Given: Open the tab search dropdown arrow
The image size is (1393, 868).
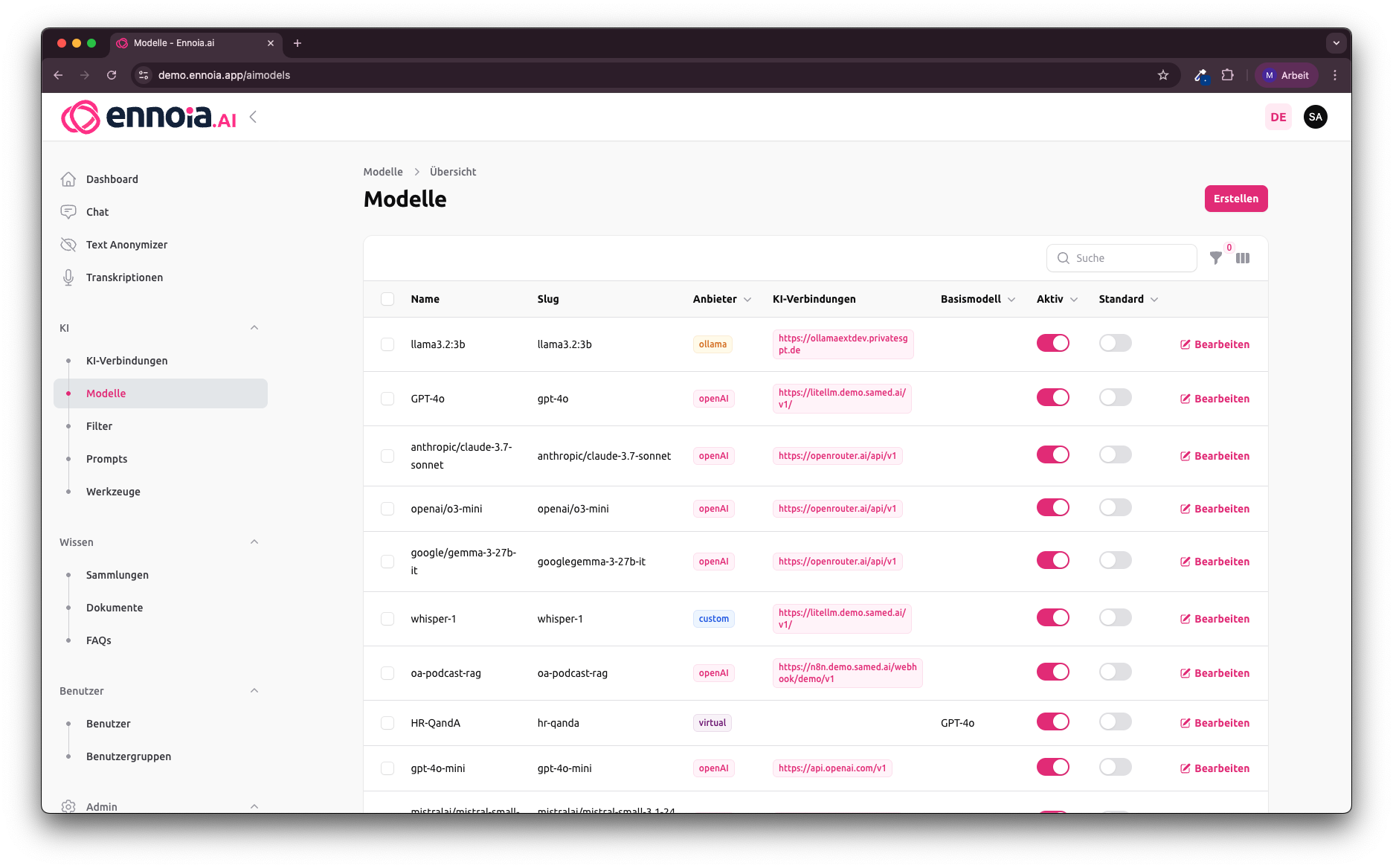Looking at the screenshot, I should tap(1336, 43).
